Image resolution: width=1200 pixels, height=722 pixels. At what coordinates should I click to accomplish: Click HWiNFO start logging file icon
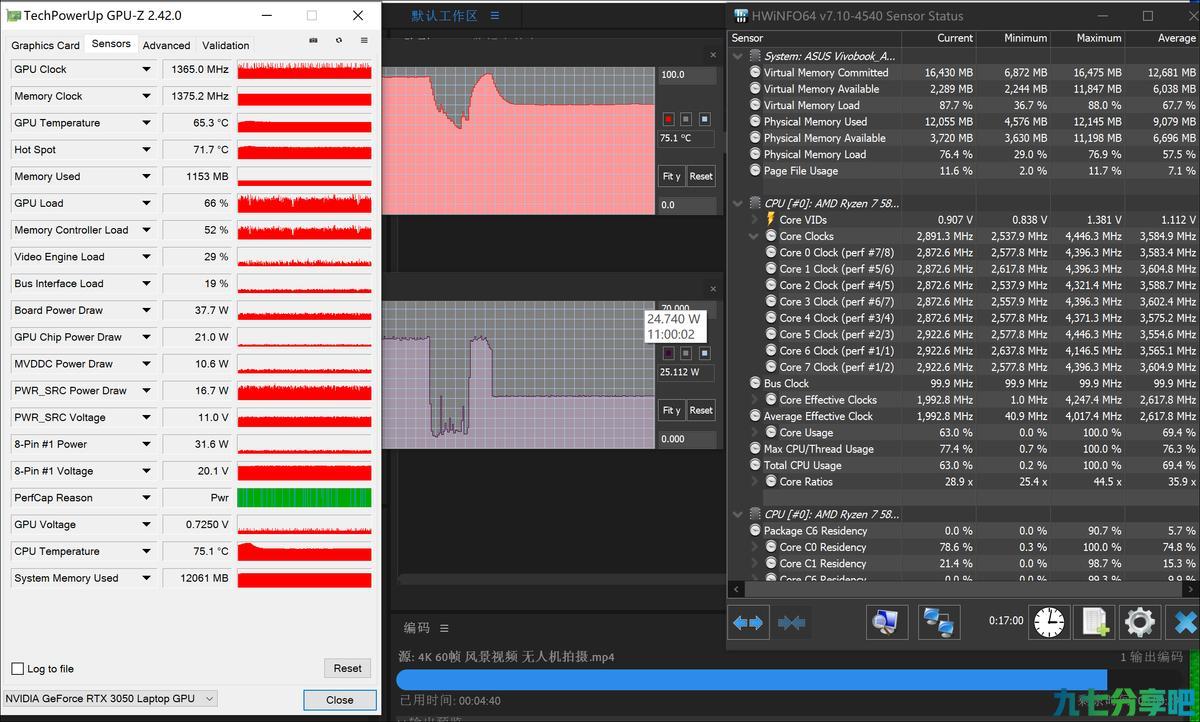(x=1094, y=622)
